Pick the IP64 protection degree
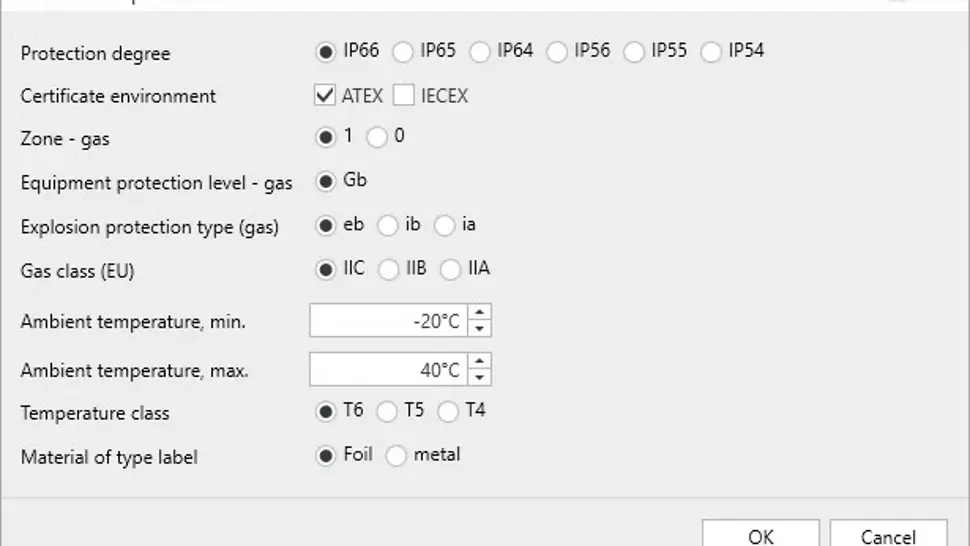970x546 pixels. 480,51
